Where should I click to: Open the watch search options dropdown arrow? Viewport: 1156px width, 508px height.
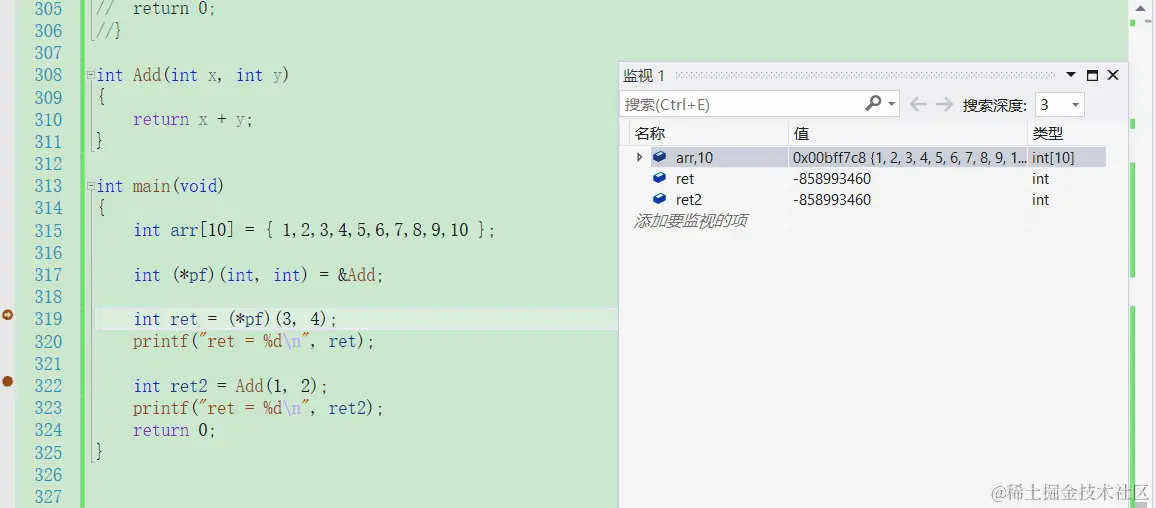[892, 104]
